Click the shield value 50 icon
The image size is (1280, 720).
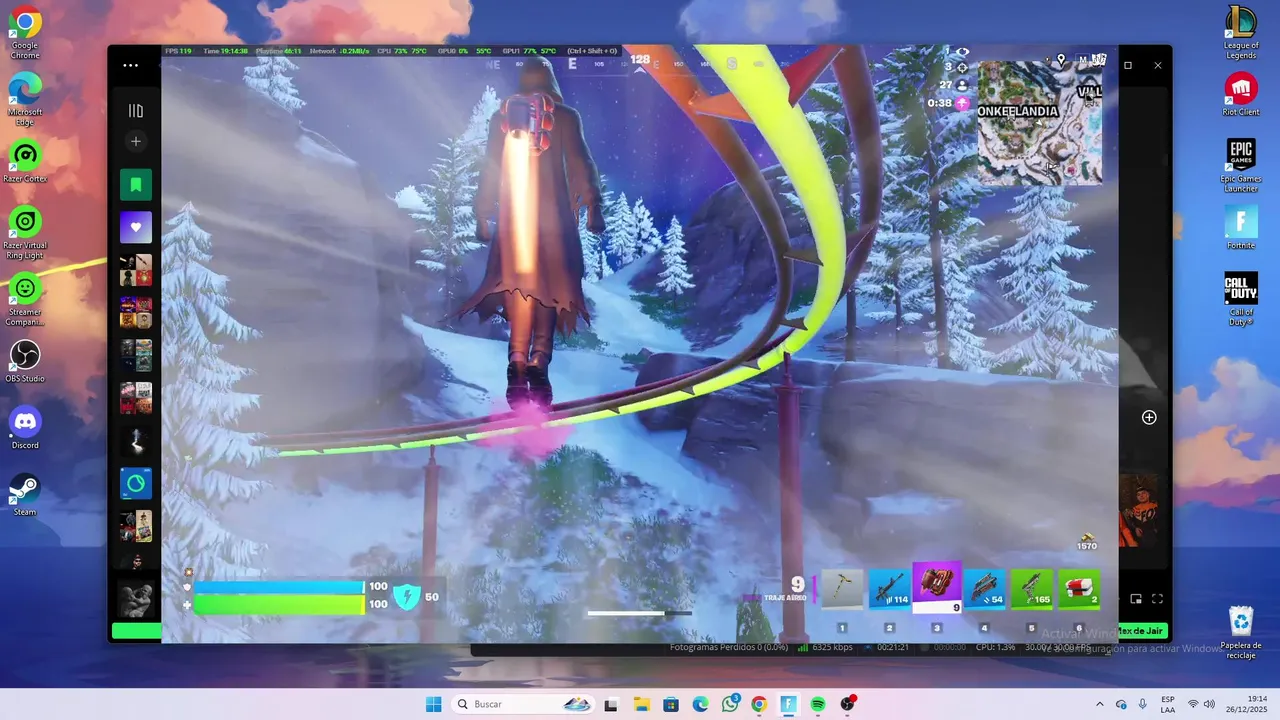point(406,597)
